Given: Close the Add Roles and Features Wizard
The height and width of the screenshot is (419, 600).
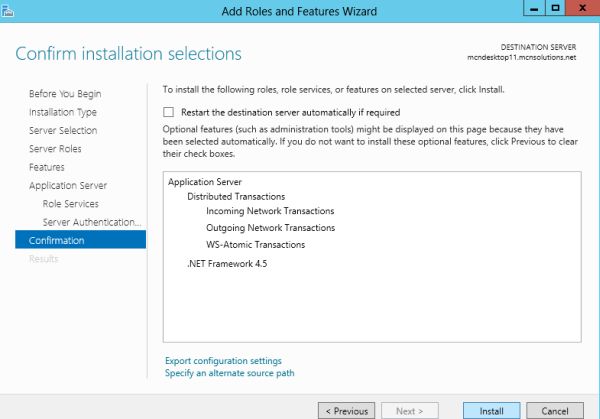Looking at the screenshot, I should [x=580, y=9].
